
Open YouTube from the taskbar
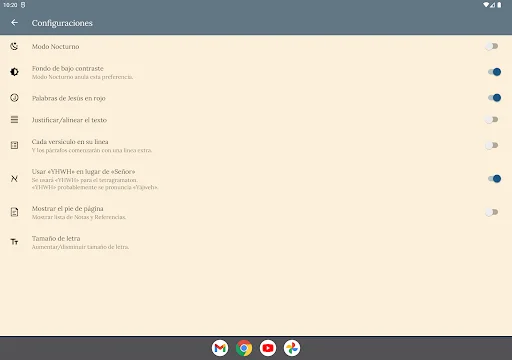tap(268, 348)
